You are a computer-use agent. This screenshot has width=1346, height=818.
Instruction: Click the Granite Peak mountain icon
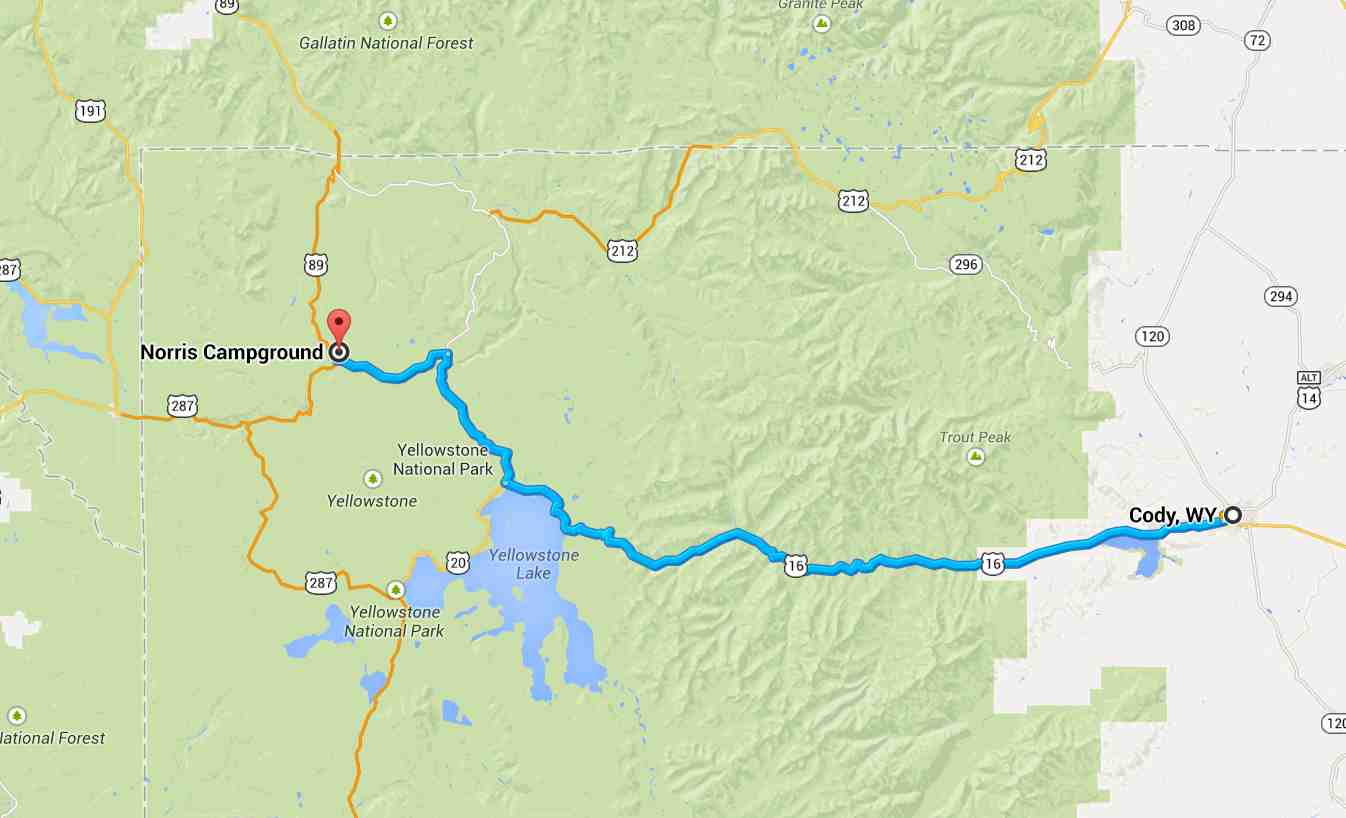(x=822, y=23)
